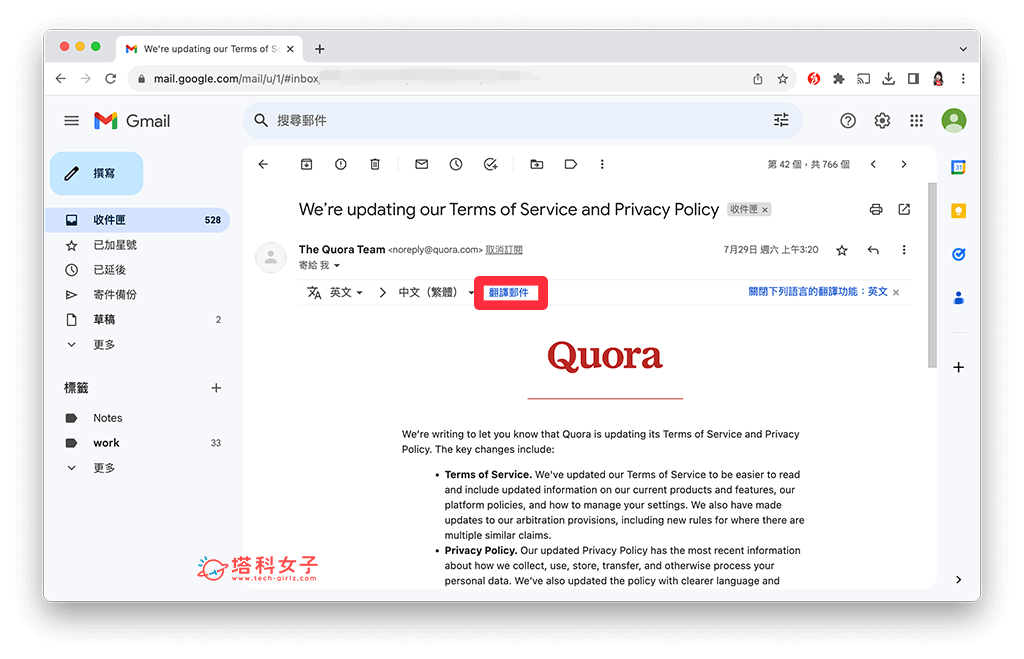The height and width of the screenshot is (659, 1024).
Task: Show recipient details dropdown next to 寄給 我
Action: 337,266
